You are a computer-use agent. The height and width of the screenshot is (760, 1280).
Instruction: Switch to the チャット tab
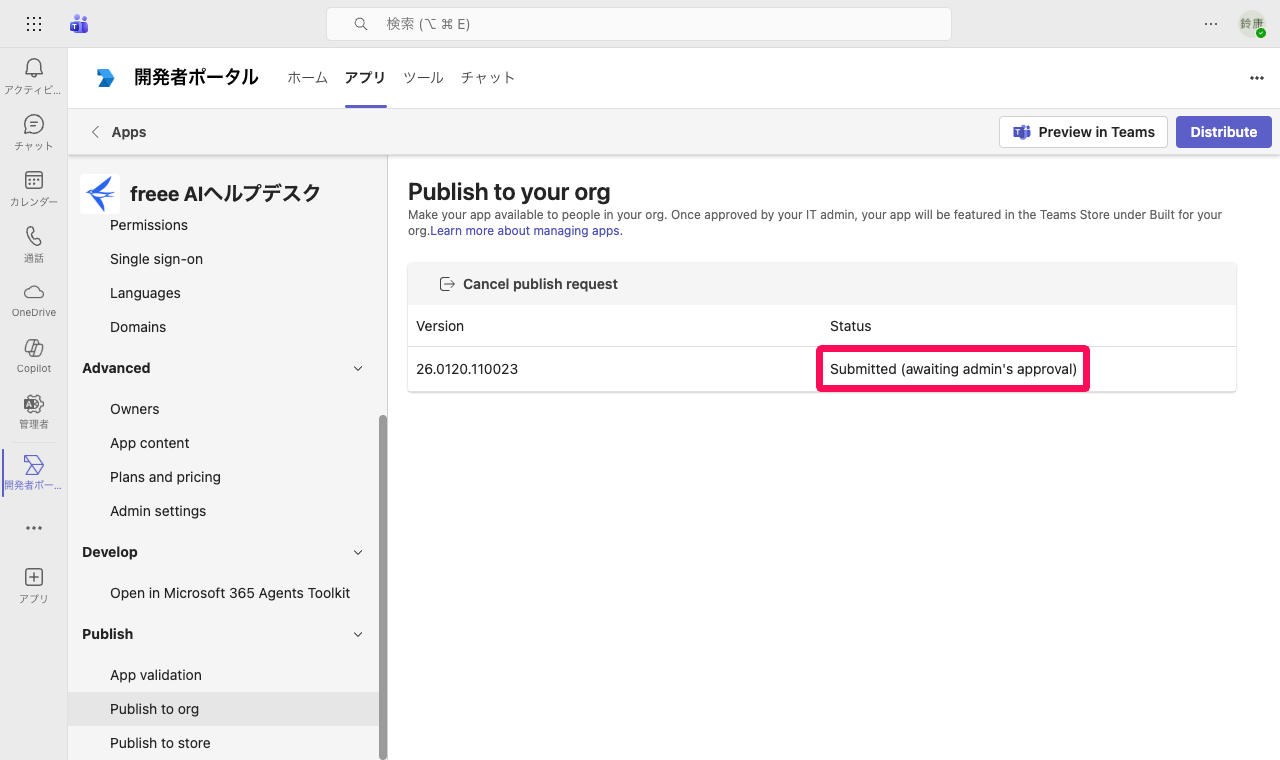(x=488, y=78)
